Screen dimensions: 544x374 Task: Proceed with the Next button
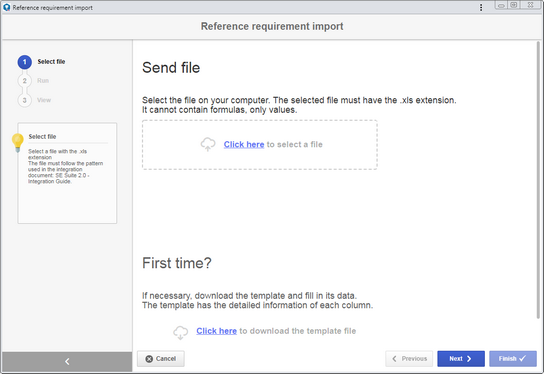click(461, 359)
